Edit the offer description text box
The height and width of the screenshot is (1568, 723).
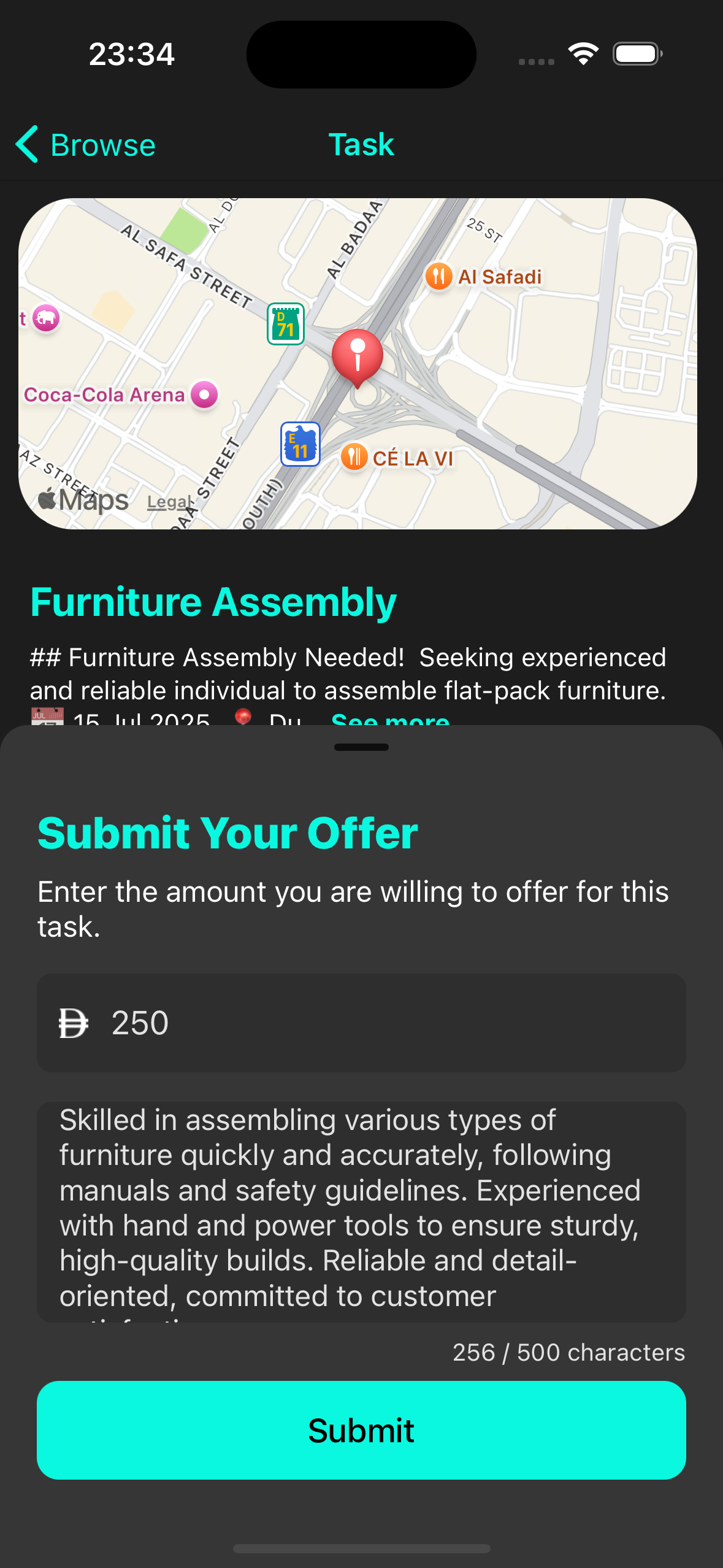click(361, 1209)
